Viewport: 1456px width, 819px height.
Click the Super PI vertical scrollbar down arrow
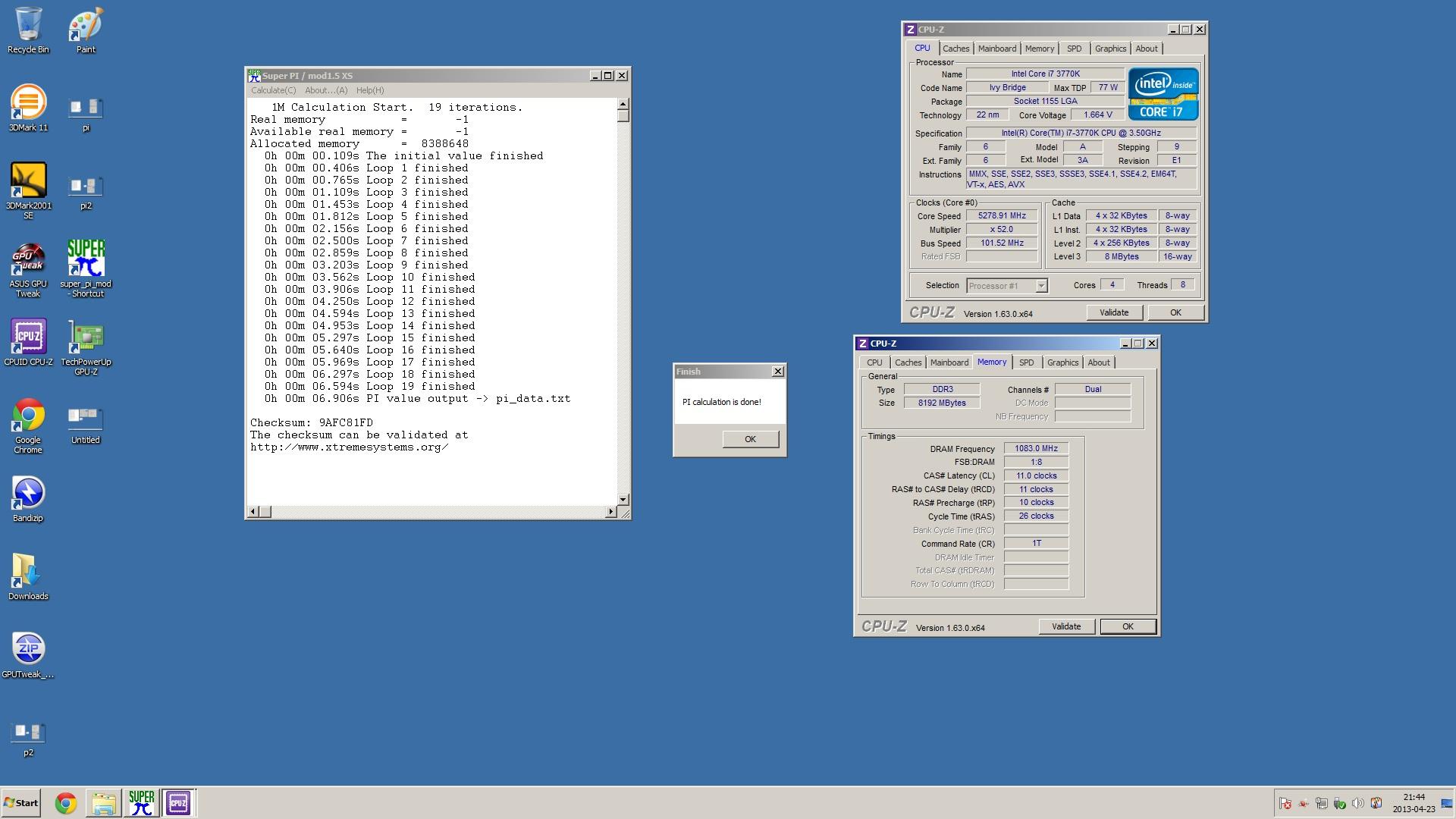point(623,500)
